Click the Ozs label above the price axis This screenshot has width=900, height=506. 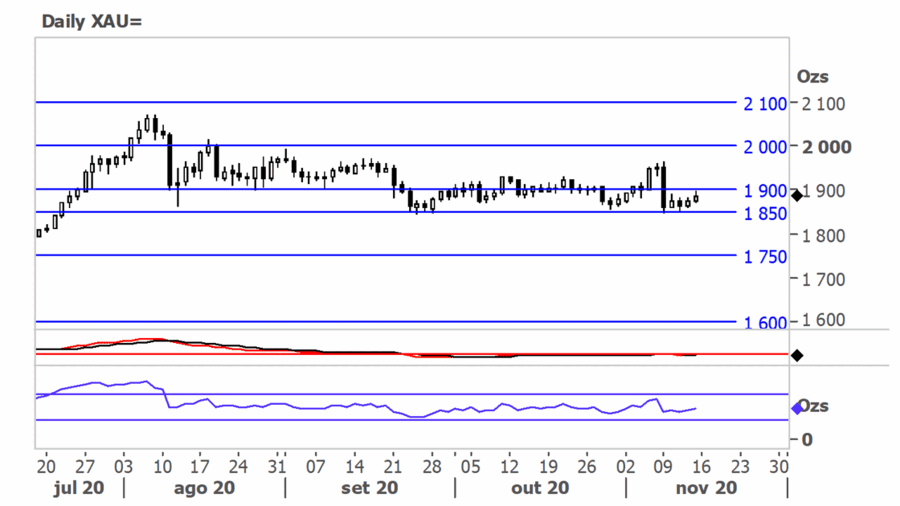pyautogui.click(x=812, y=76)
